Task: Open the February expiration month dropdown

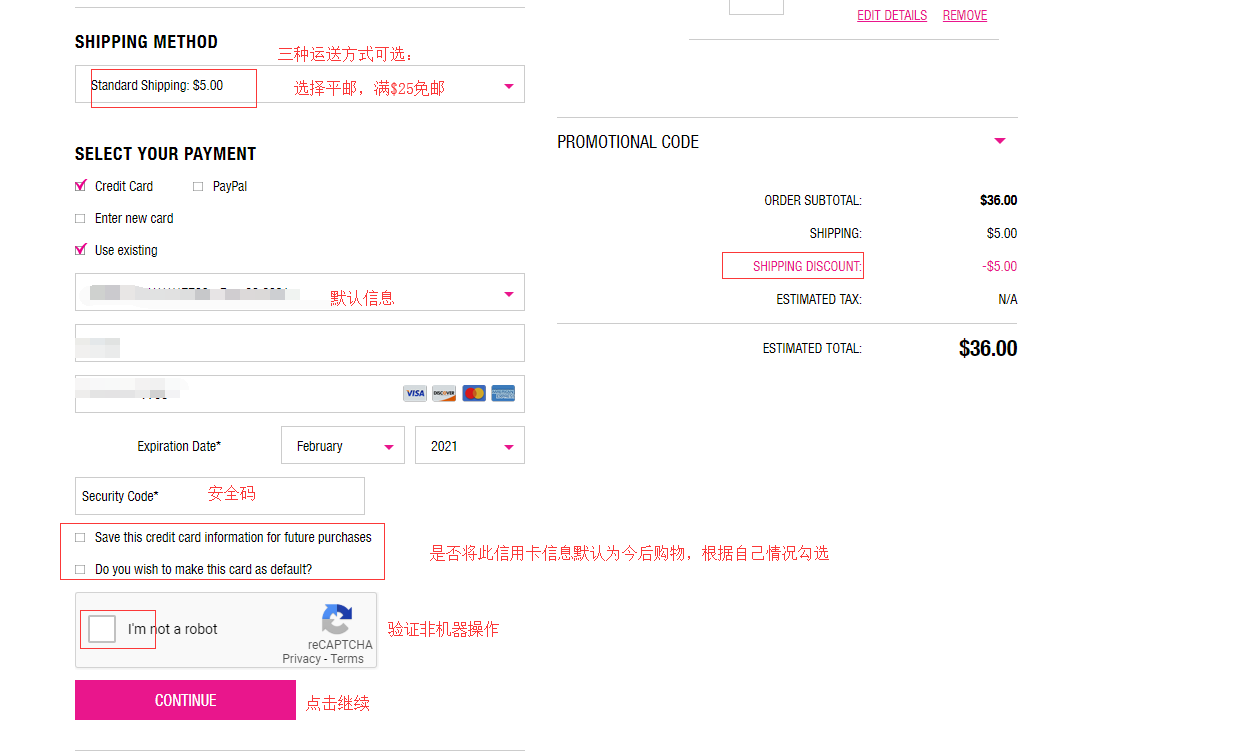Action: 343,446
